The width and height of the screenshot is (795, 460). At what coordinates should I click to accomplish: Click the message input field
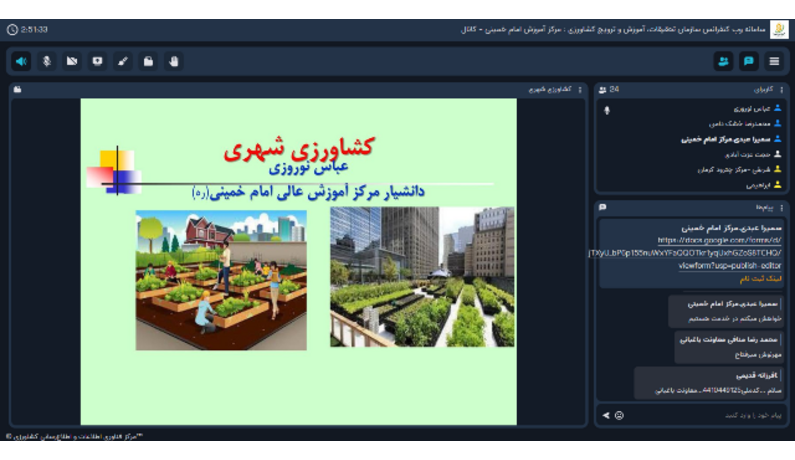[x=705, y=415]
